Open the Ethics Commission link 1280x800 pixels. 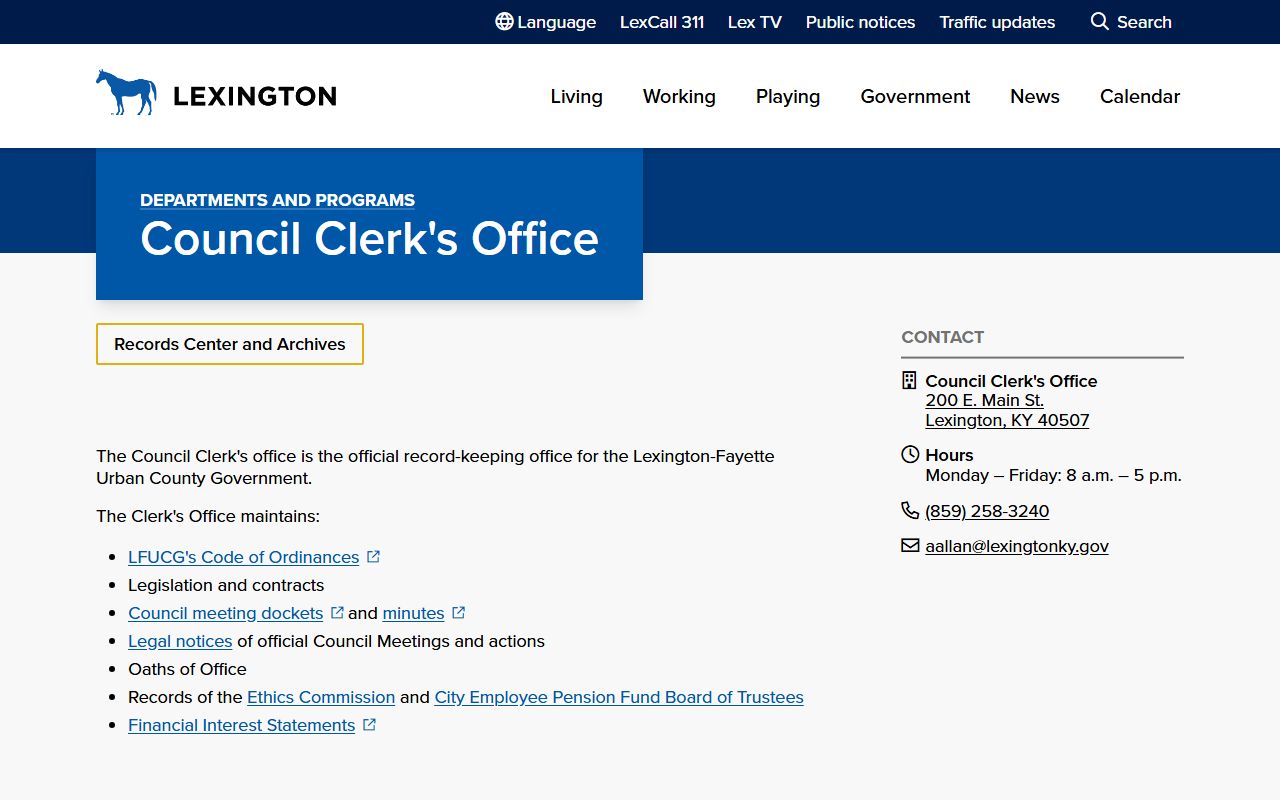click(321, 697)
